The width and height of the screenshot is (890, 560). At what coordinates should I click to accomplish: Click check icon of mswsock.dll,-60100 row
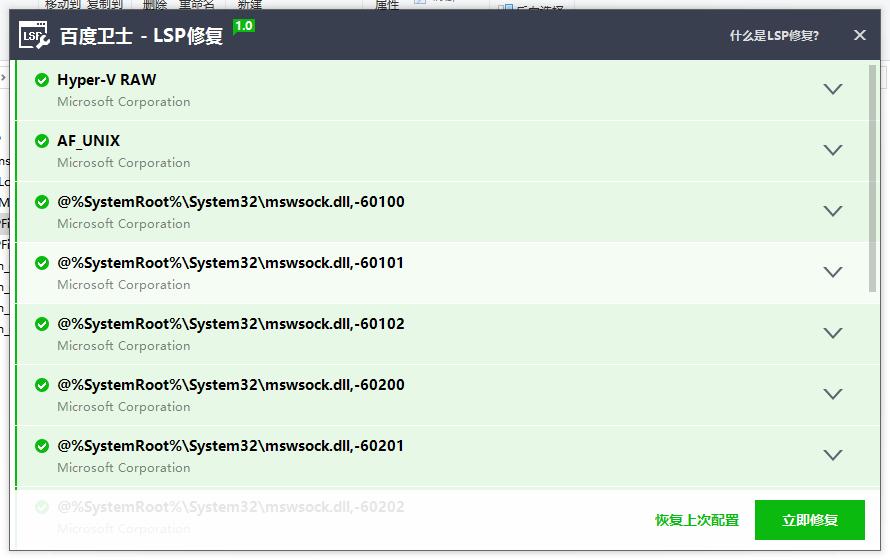[41, 202]
